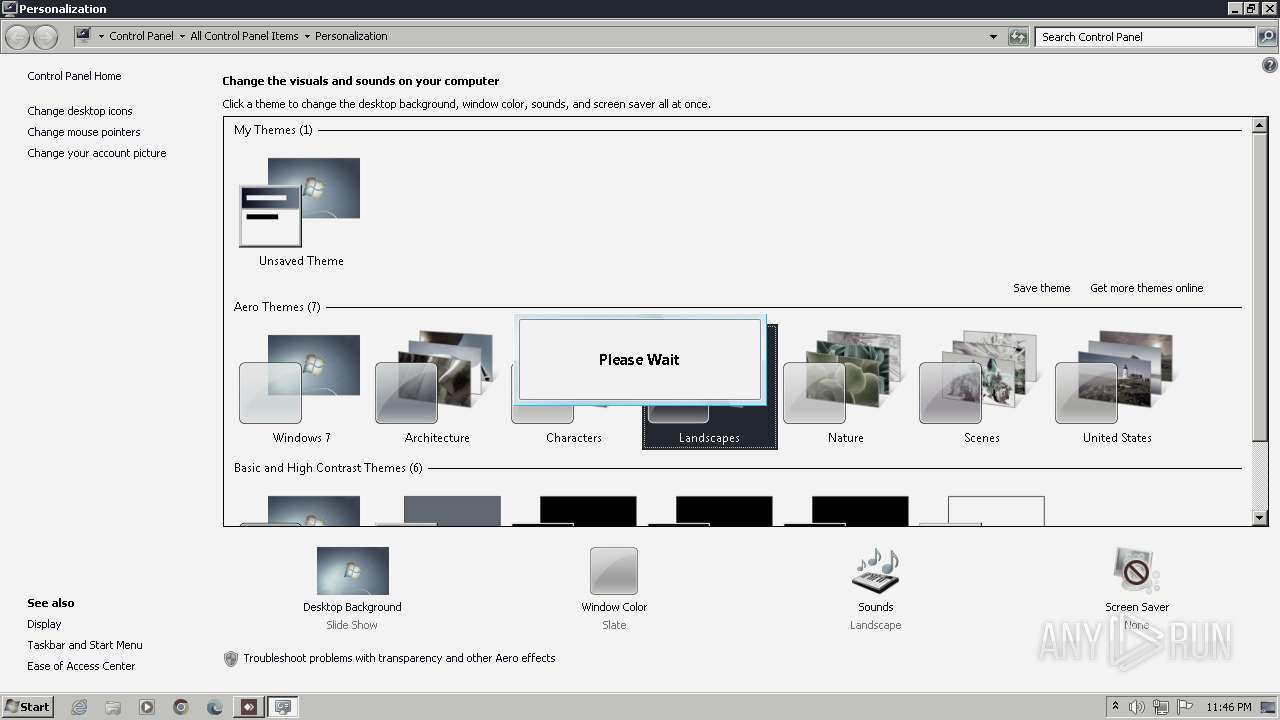1280x720 pixels.
Task: Click into the Search Control Panel field
Action: pos(1145,37)
